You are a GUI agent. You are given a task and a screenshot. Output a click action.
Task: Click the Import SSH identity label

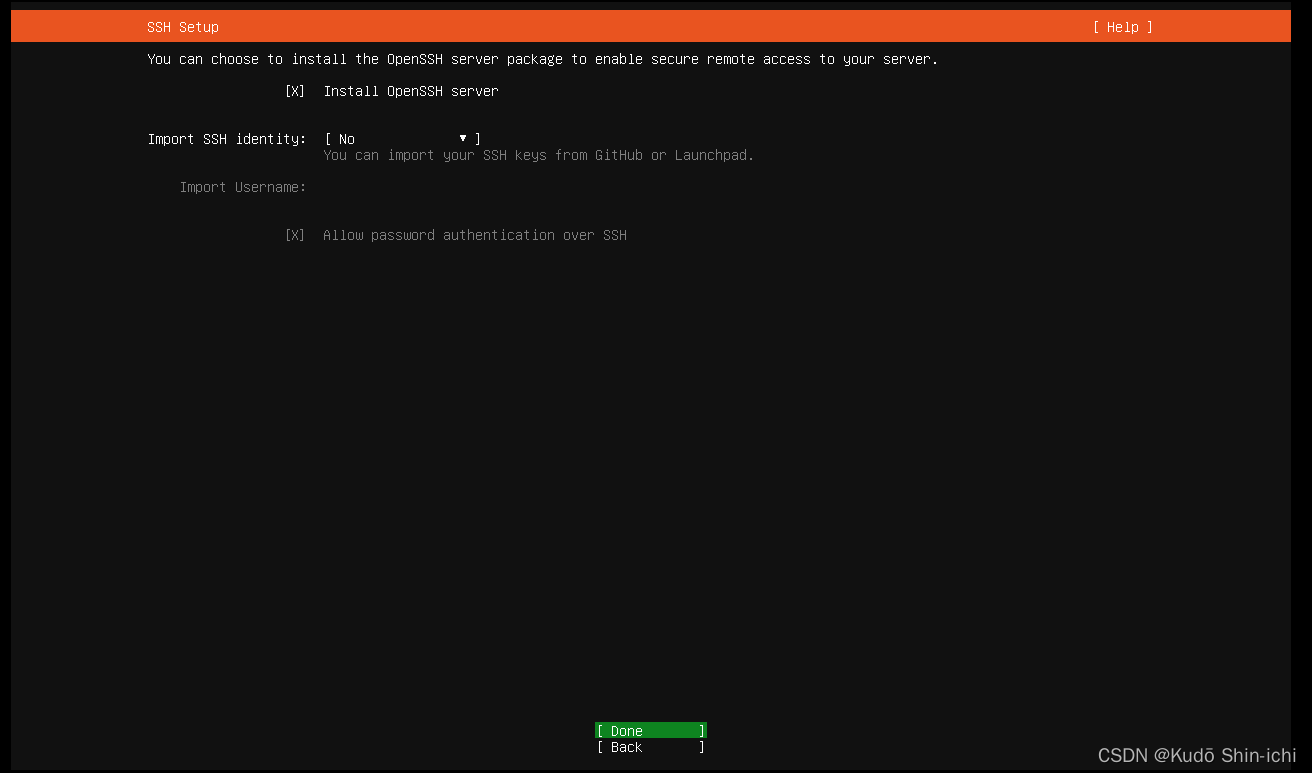click(227, 139)
